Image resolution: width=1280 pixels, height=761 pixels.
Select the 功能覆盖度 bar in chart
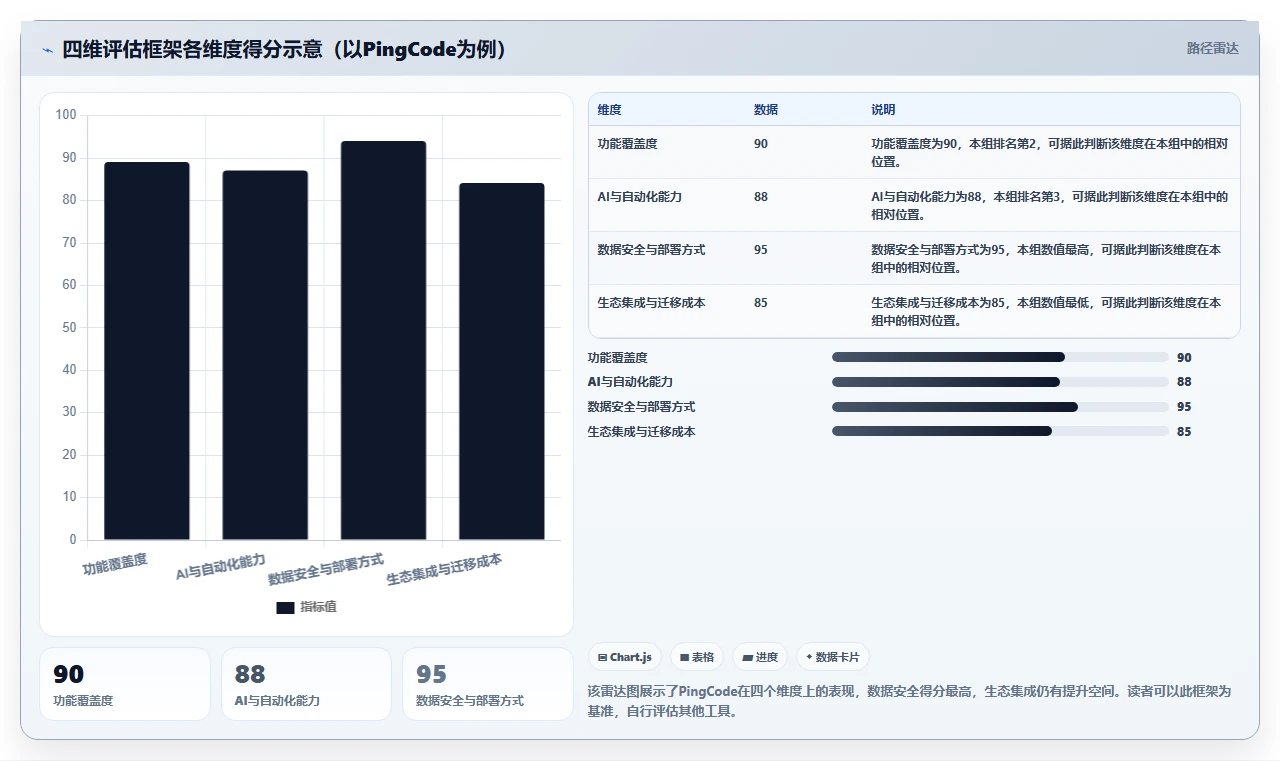[147, 351]
